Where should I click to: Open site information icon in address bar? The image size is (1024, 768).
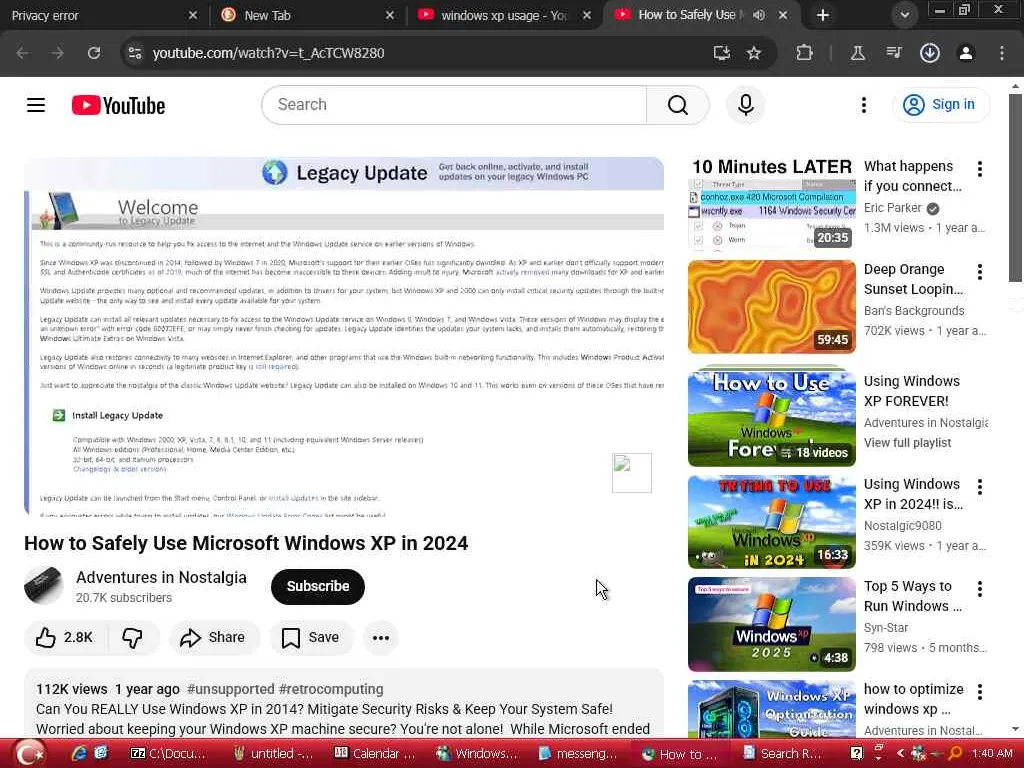tap(135, 53)
